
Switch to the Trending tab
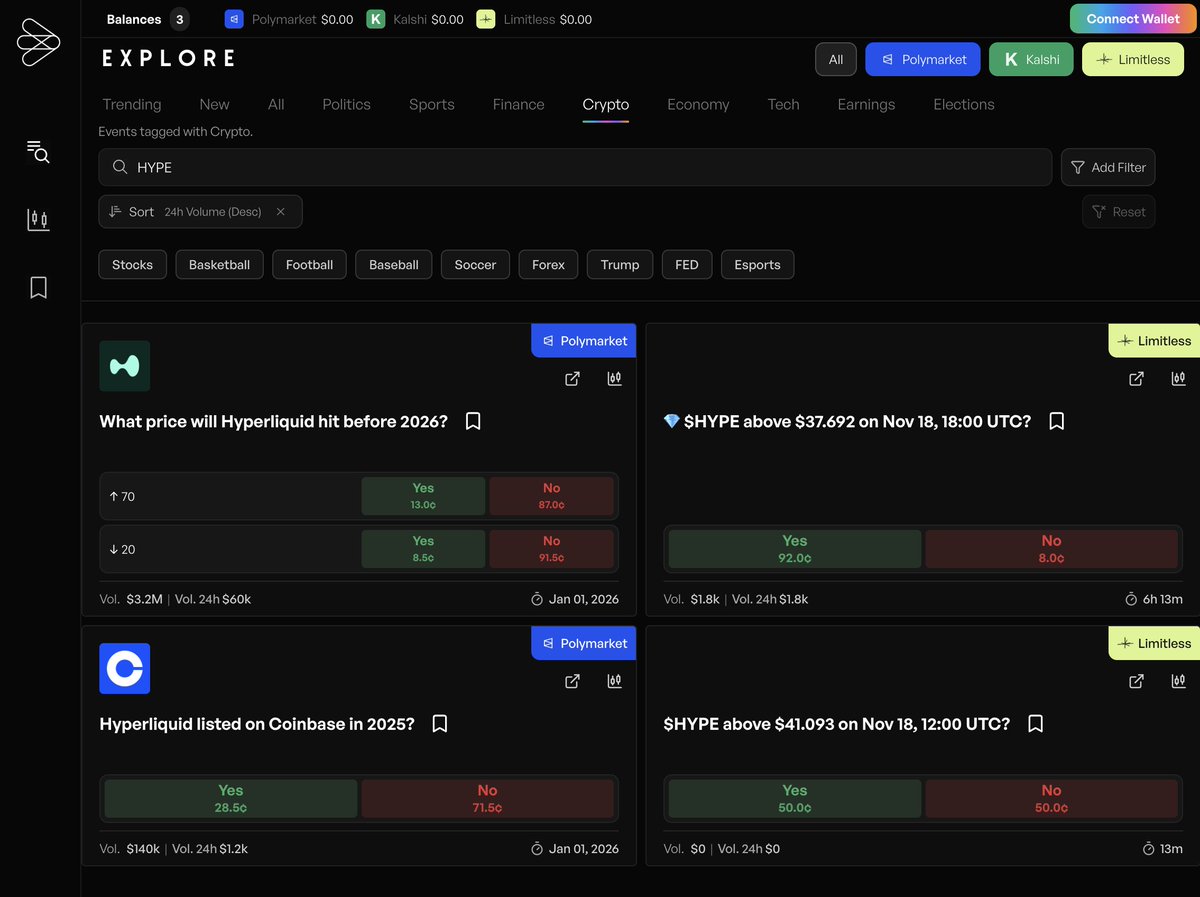coord(131,104)
